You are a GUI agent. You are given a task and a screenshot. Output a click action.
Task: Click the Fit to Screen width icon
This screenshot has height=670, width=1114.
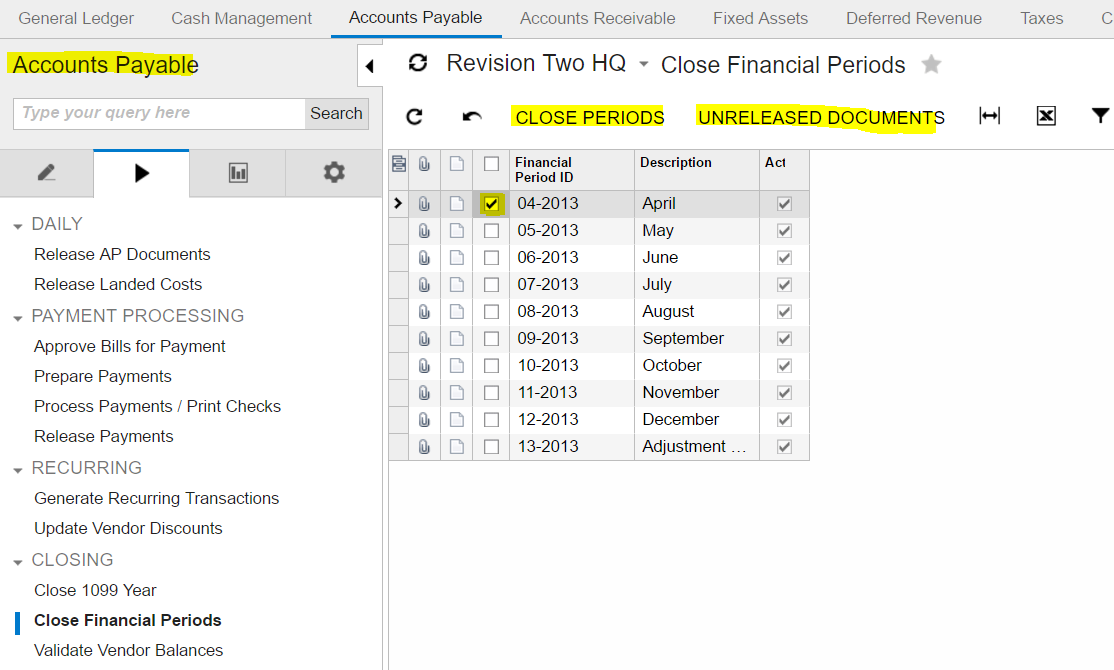tap(989, 115)
